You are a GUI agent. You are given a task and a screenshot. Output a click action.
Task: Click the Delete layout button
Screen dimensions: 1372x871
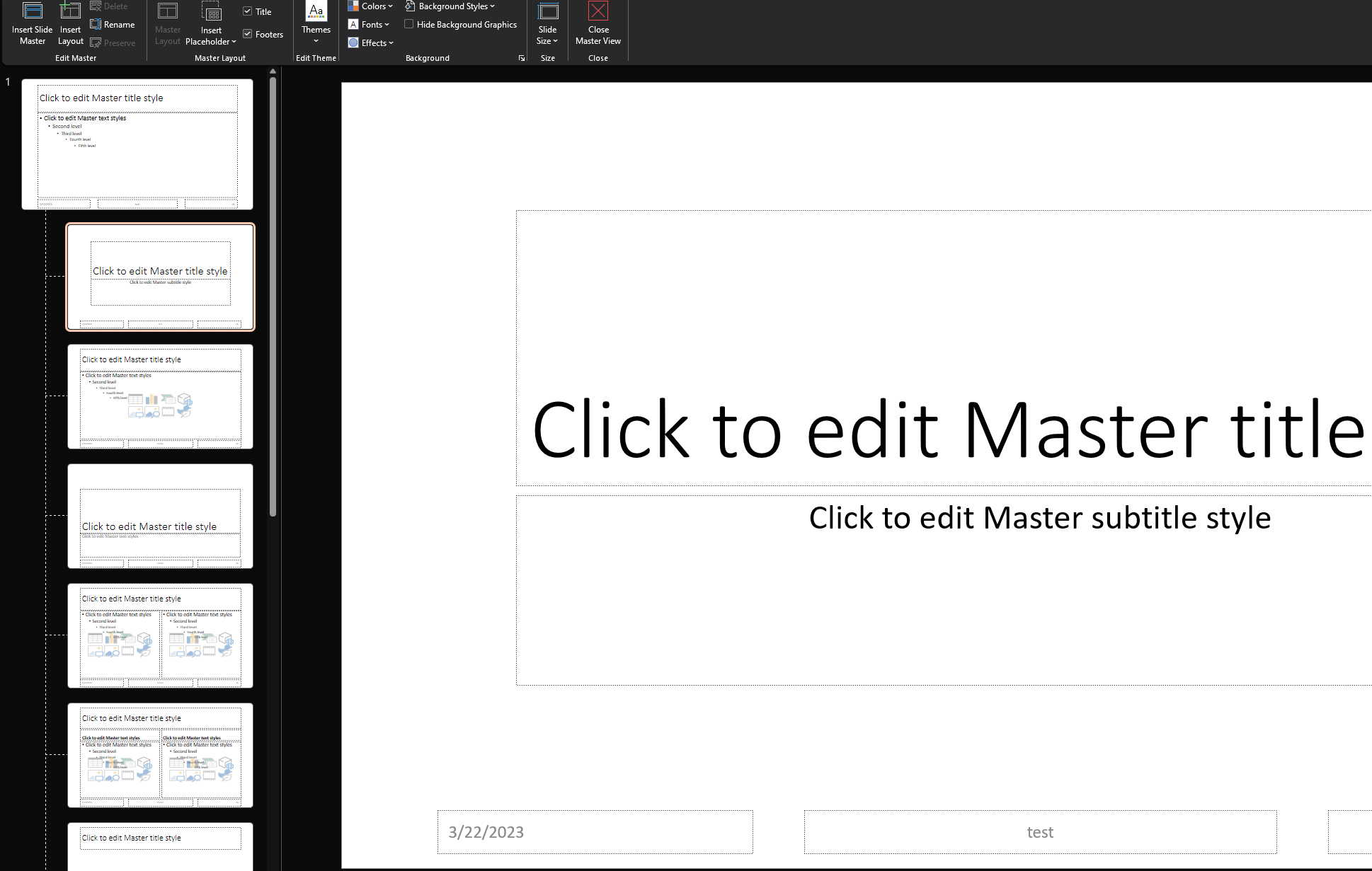(x=109, y=6)
